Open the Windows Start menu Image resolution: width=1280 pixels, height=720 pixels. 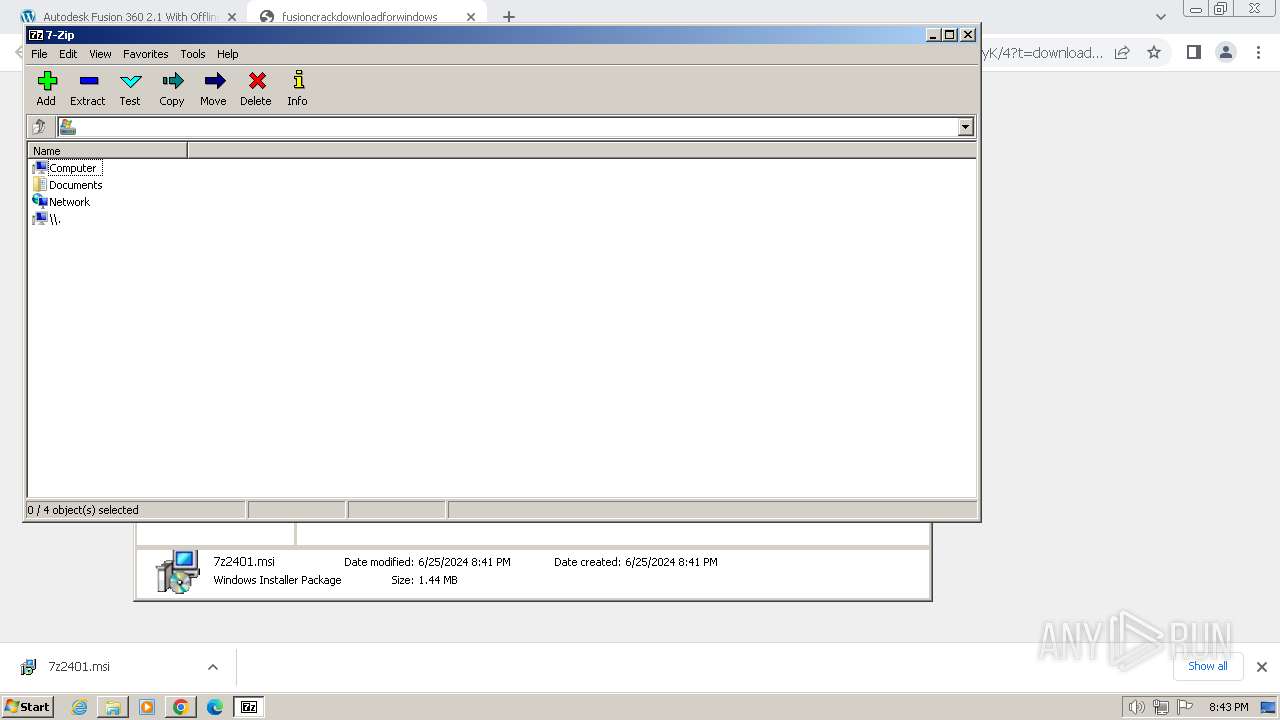coord(28,706)
